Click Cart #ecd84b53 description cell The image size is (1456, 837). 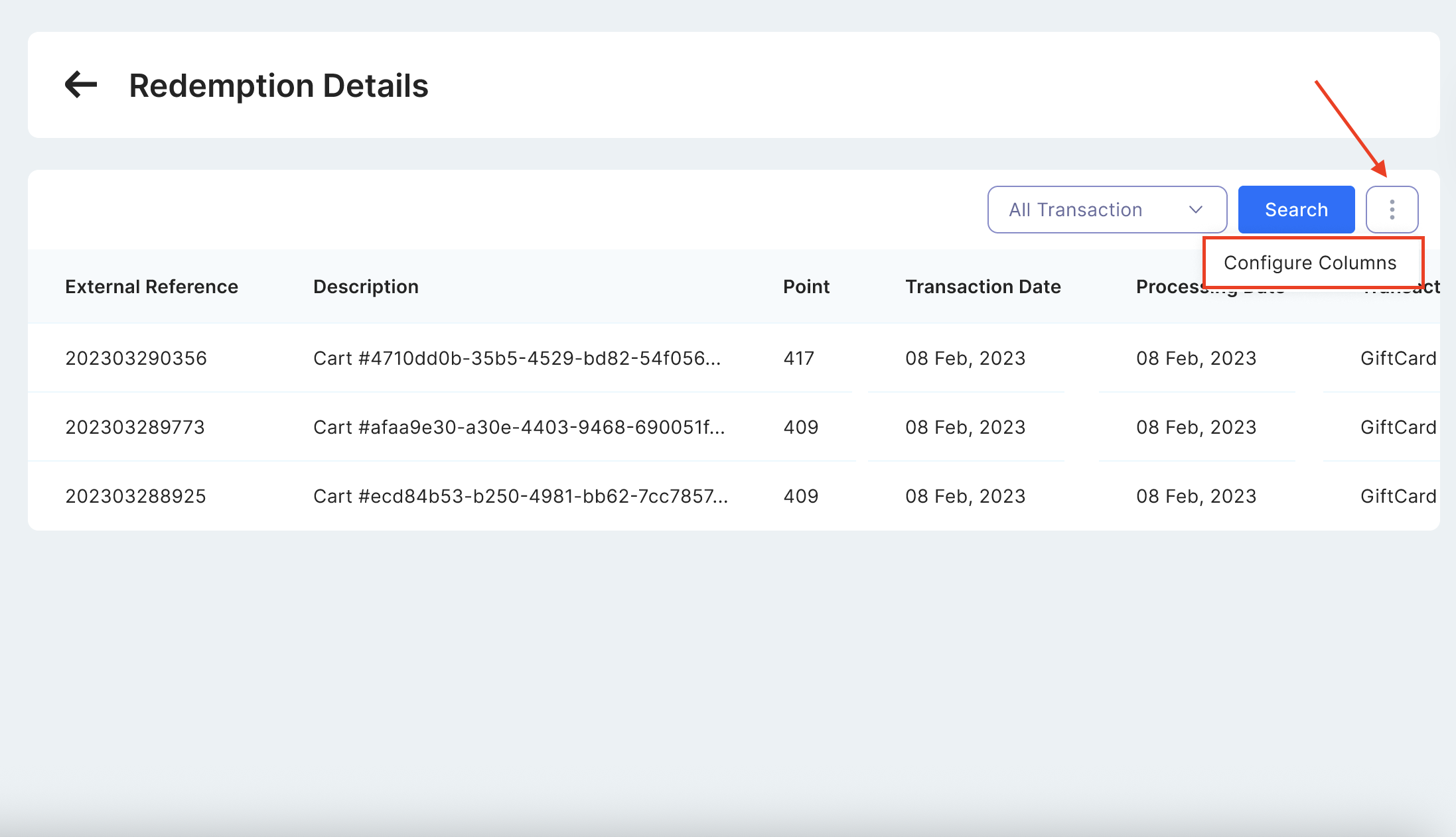coord(520,496)
